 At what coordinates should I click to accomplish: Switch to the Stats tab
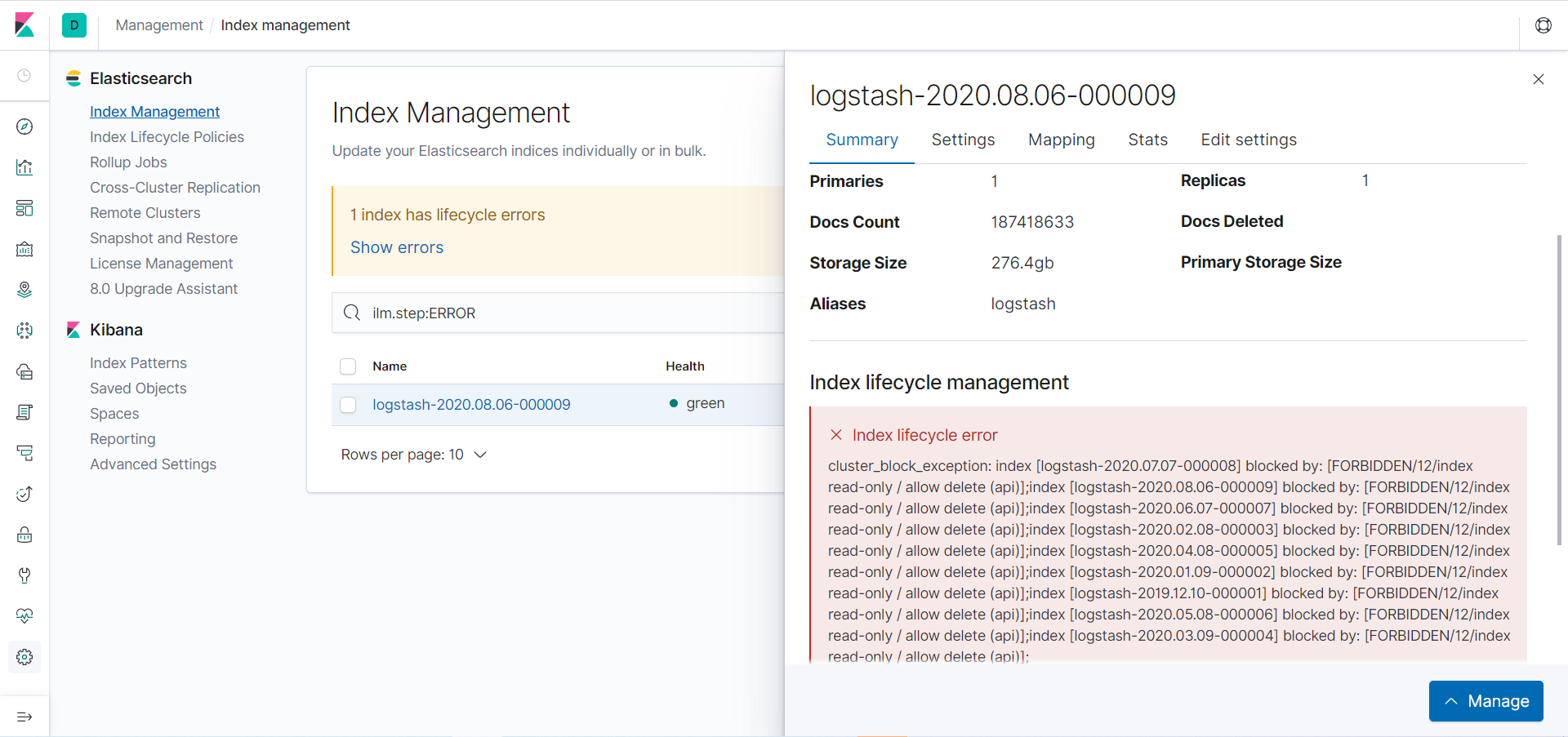[x=1147, y=140]
